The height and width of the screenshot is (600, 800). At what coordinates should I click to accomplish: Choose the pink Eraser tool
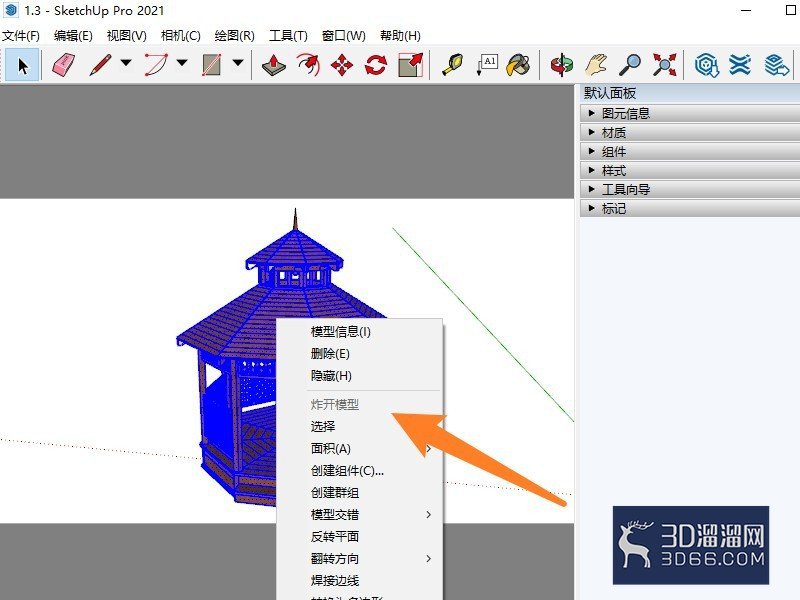[x=63, y=65]
